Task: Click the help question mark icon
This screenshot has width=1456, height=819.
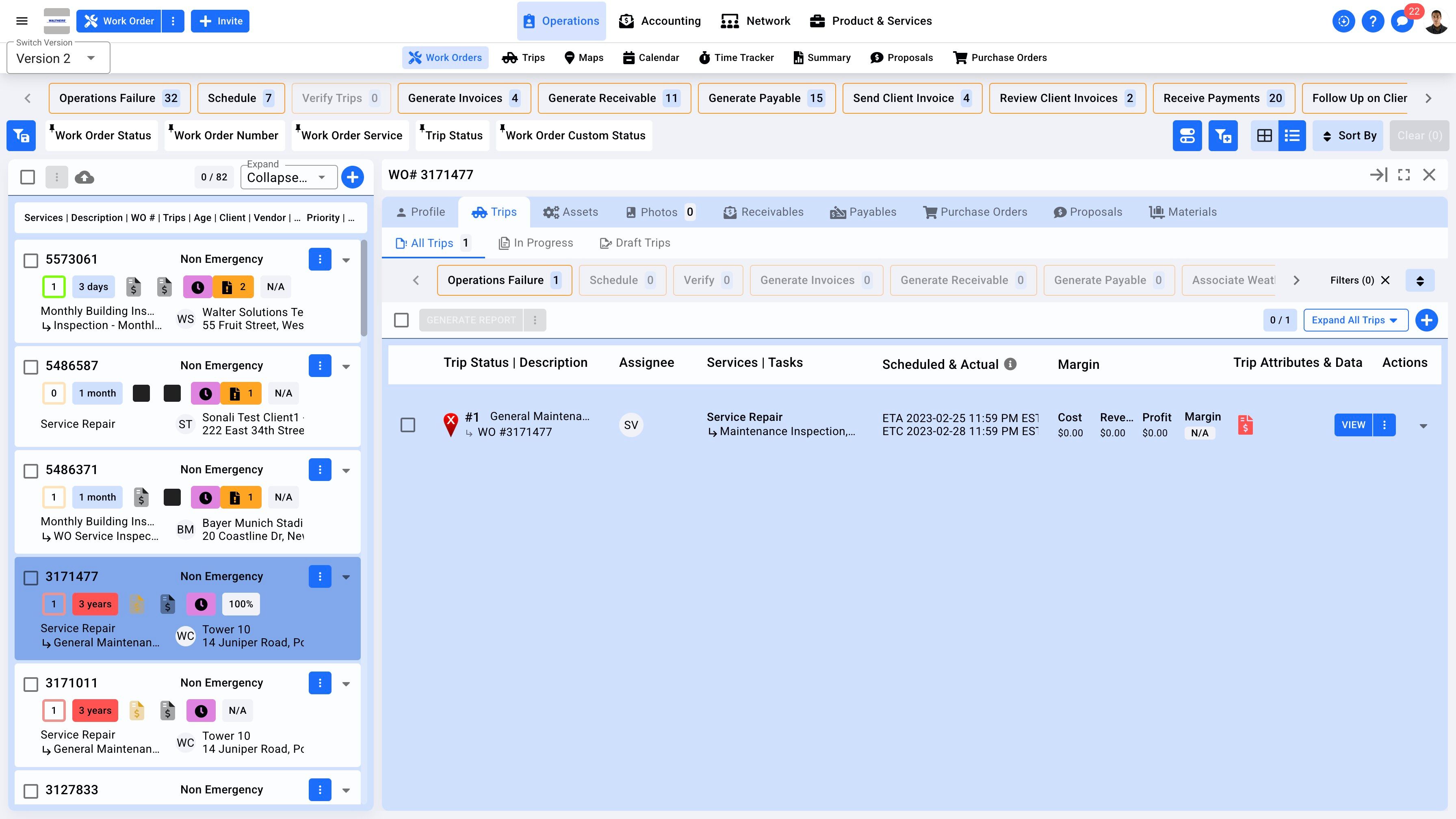Action: coord(1372,22)
